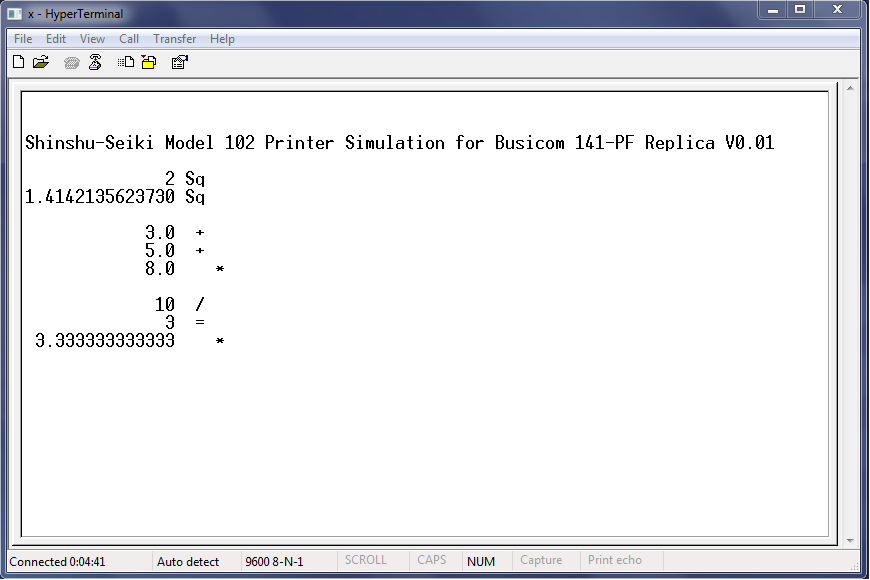
Task: Open the Call menu
Action: [129, 39]
